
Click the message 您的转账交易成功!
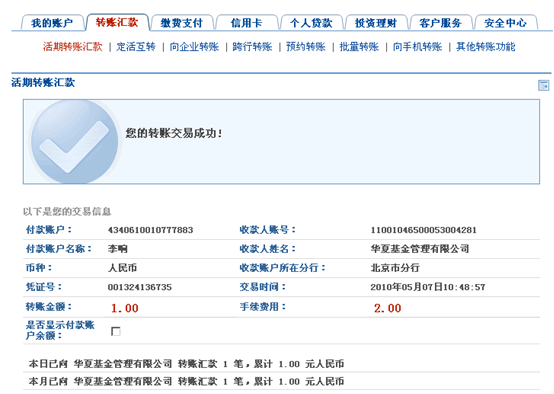coord(174,133)
